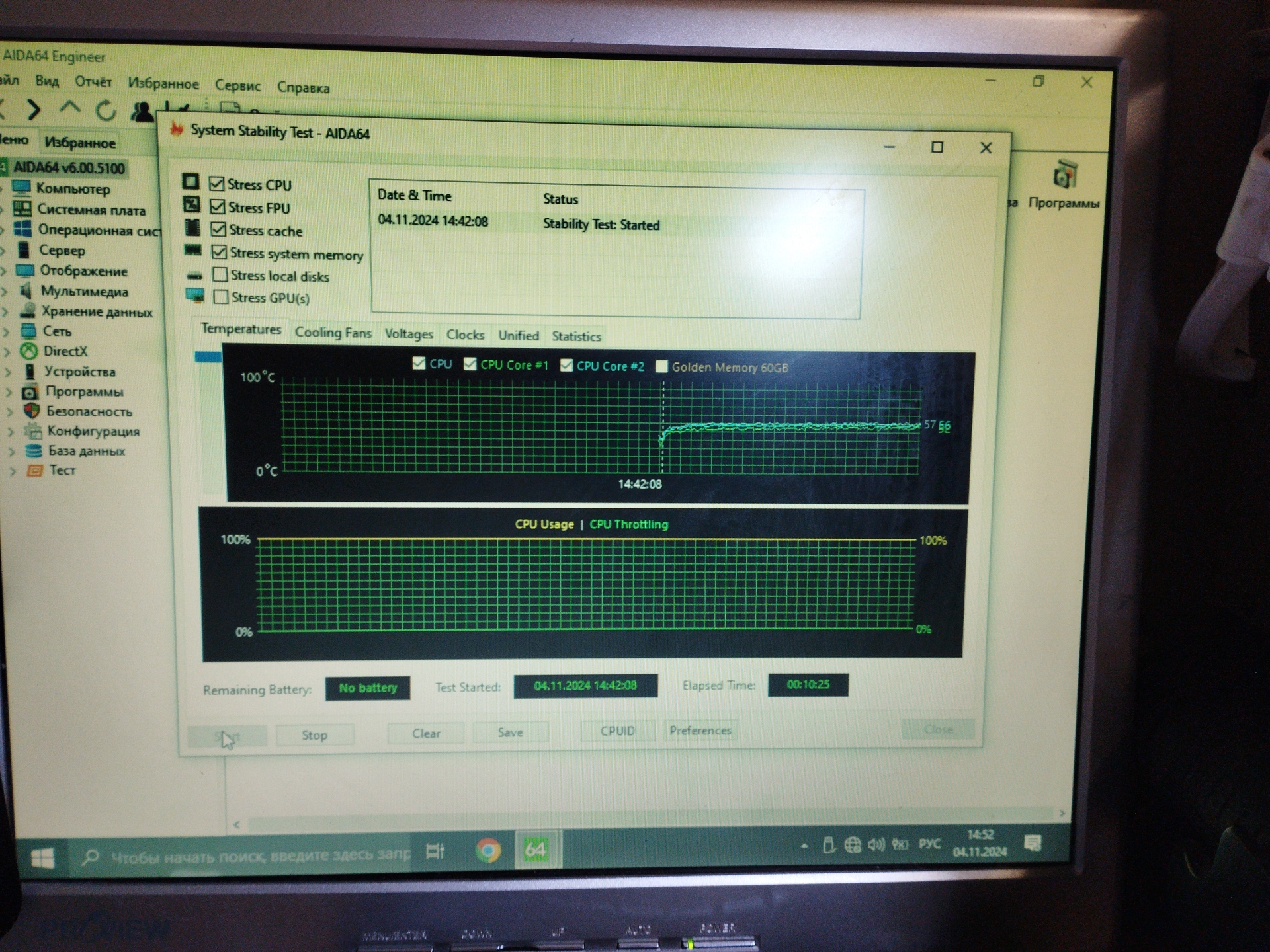This screenshot has width=1270, height=952.
Task: Click the DirectX icon in the sidebar
Action: click(x=28, y=351)
